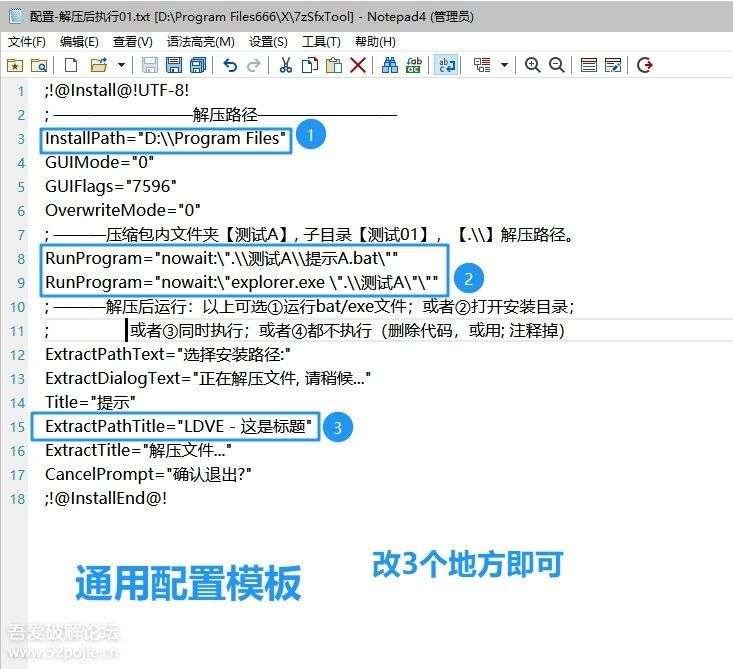Image resolution: width=733 pixels, height=669 pixels.
Task: Open the 查看(V) menu
Action: pyautogui.click(x=133, y=42)
